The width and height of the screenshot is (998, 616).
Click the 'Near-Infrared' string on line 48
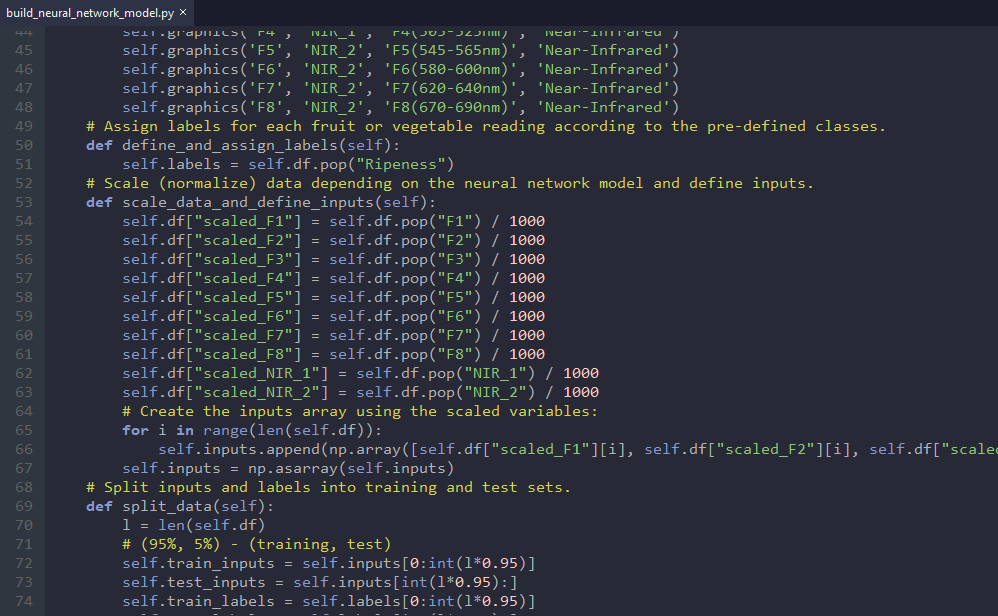tap(605, 106)
